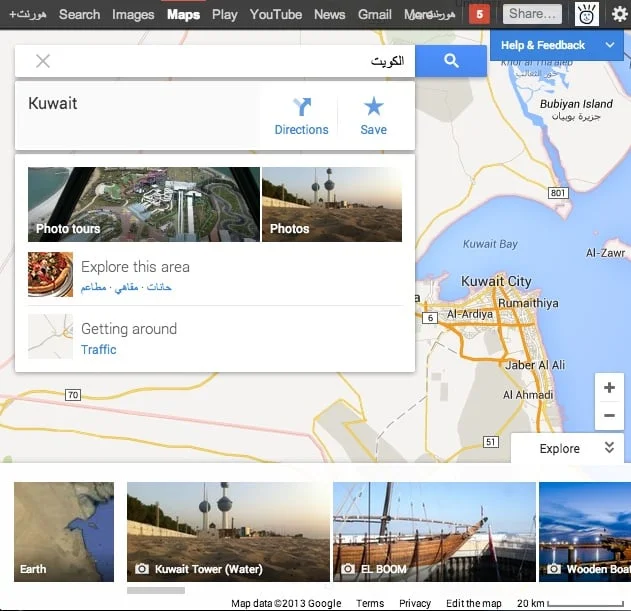631x611 pixels.
Task: Switch to the Earth view thumbnail
Action: [64, 532]
